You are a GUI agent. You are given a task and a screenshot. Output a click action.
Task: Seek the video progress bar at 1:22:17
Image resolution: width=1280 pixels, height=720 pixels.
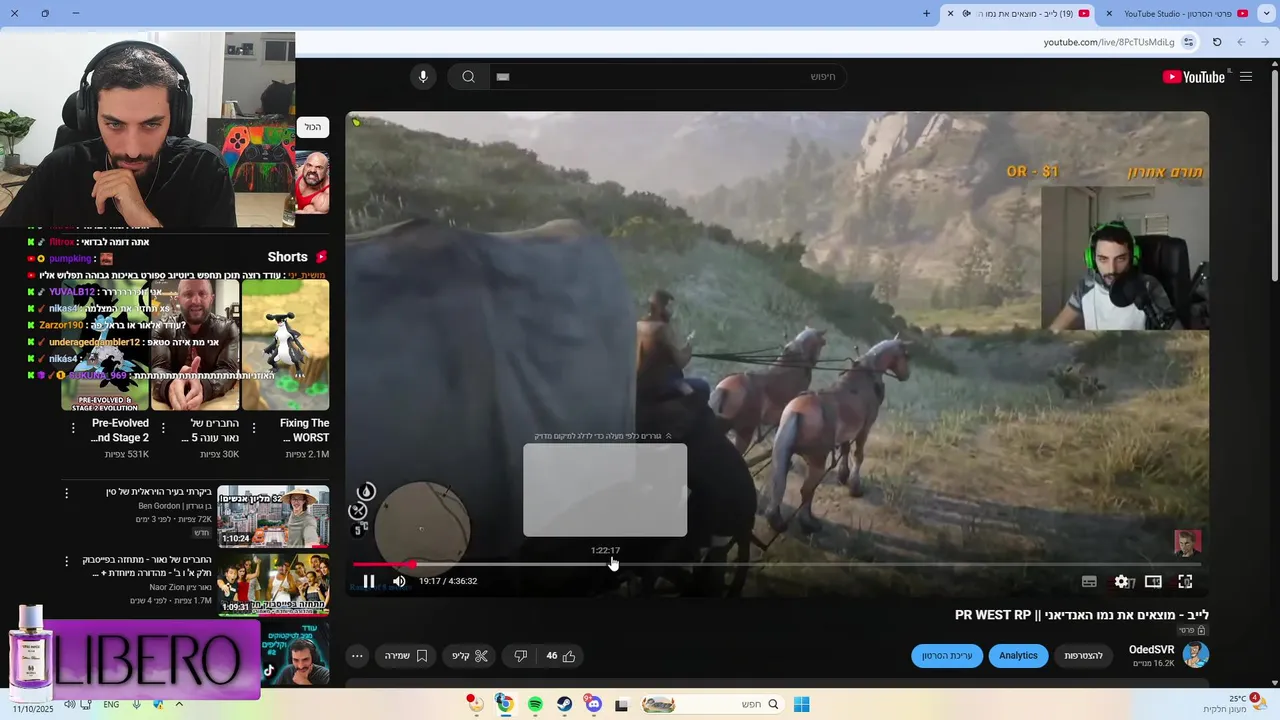[606, 564]
